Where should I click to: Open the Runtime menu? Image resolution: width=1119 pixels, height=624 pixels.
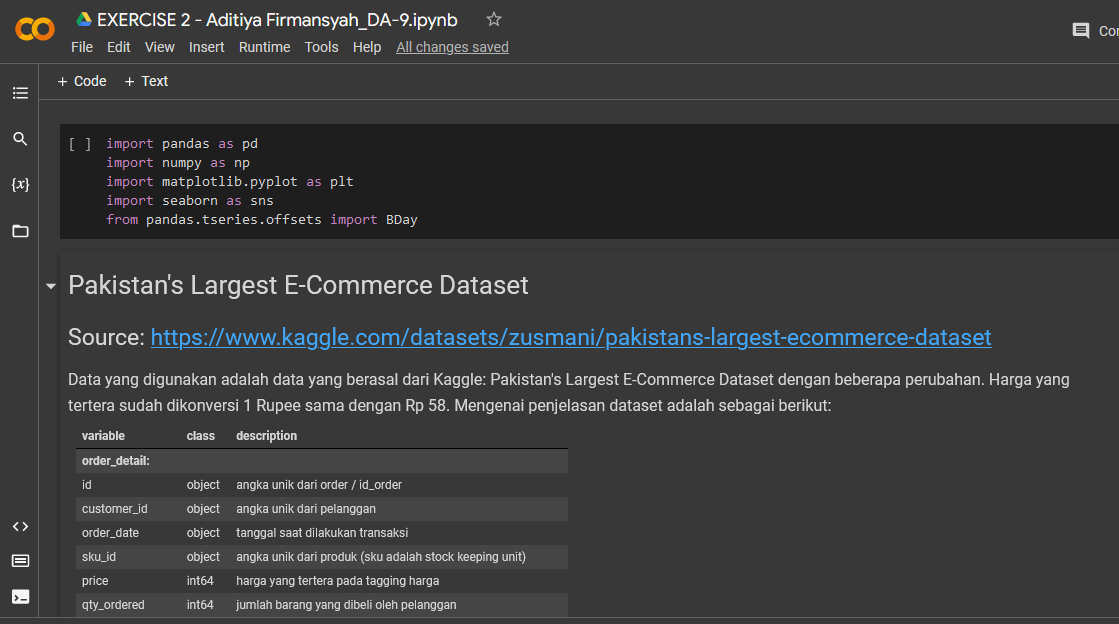pos(264,46)
